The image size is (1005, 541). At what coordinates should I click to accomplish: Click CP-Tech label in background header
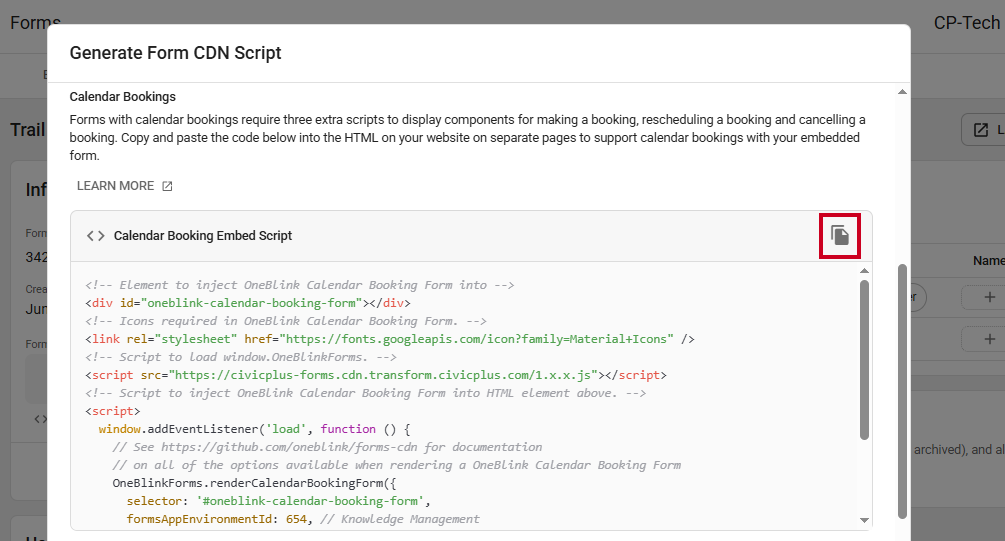[967, 23]
